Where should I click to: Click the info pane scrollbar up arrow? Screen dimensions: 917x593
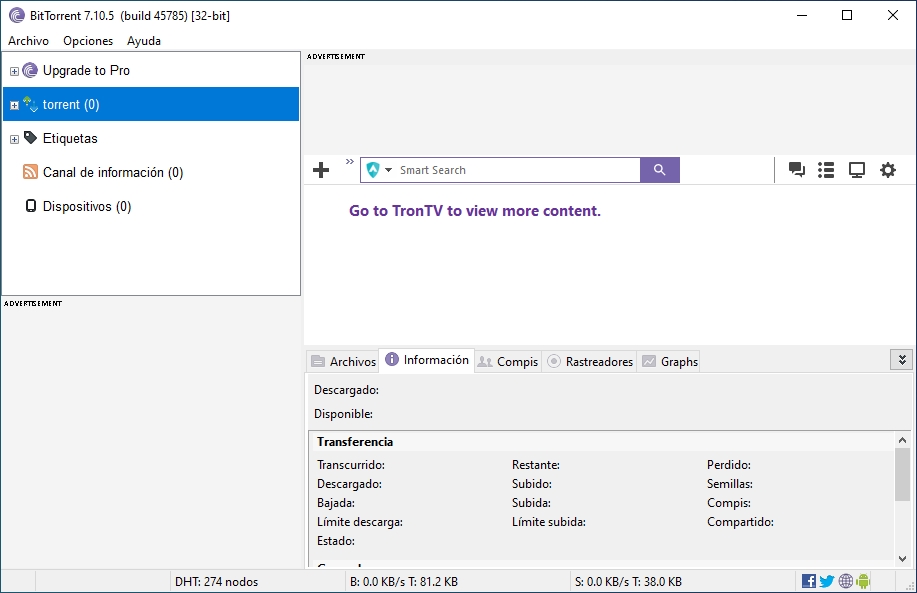[902, 440]
